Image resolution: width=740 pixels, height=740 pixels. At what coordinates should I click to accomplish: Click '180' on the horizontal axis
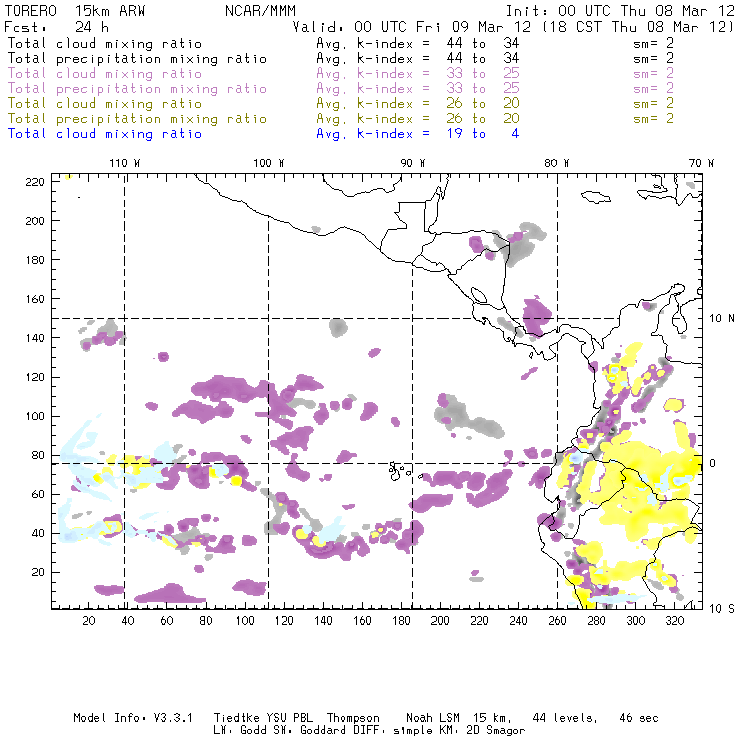pos(401,621)
